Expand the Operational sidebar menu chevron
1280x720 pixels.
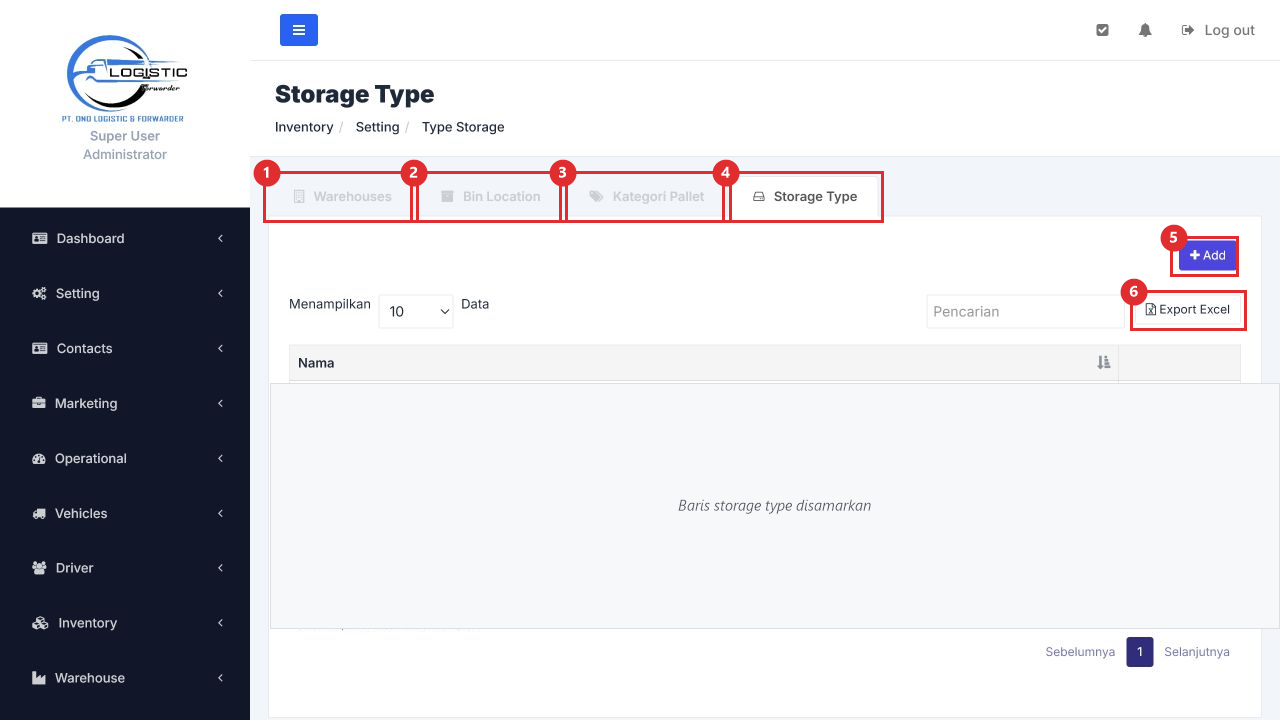coord(220,458)
